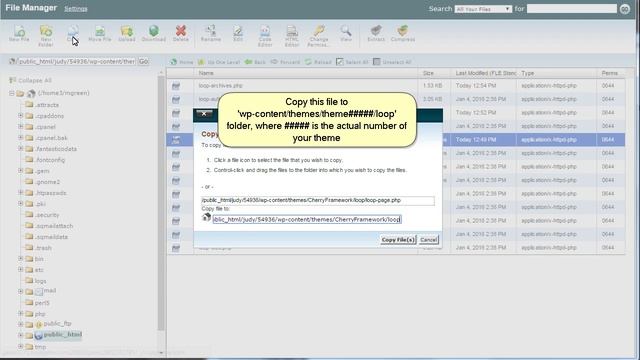Click the tree panel vertical scrollbar

(x=161, y=204)
